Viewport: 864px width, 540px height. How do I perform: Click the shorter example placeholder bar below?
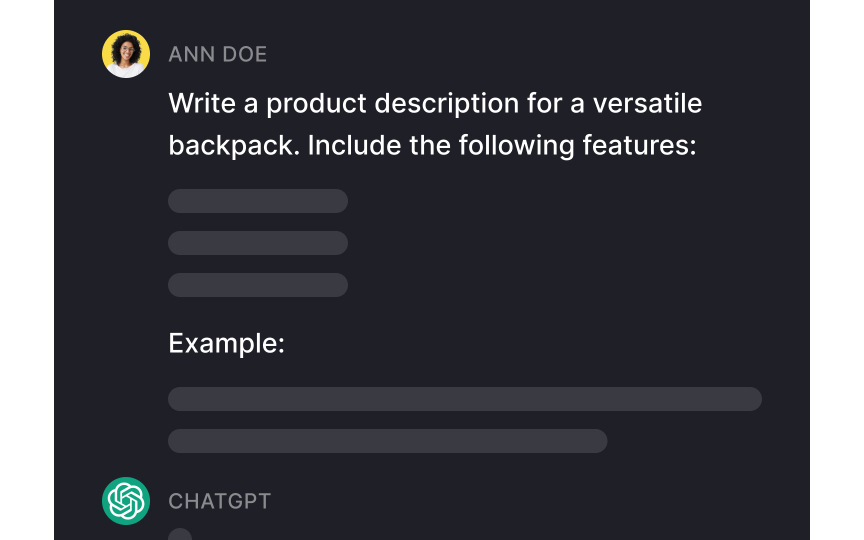click(x=388, y=441)
